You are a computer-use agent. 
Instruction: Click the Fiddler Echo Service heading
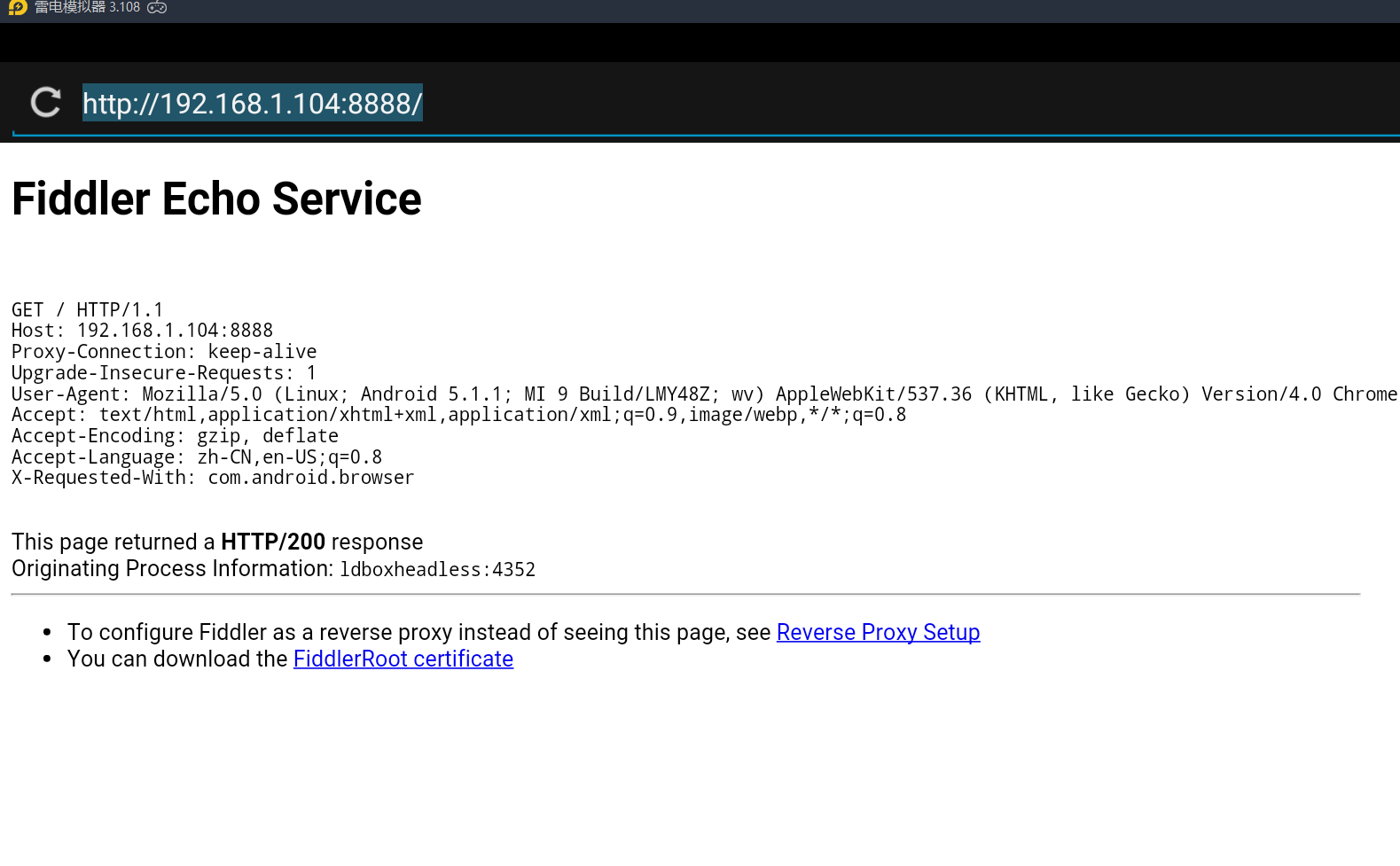216,199
